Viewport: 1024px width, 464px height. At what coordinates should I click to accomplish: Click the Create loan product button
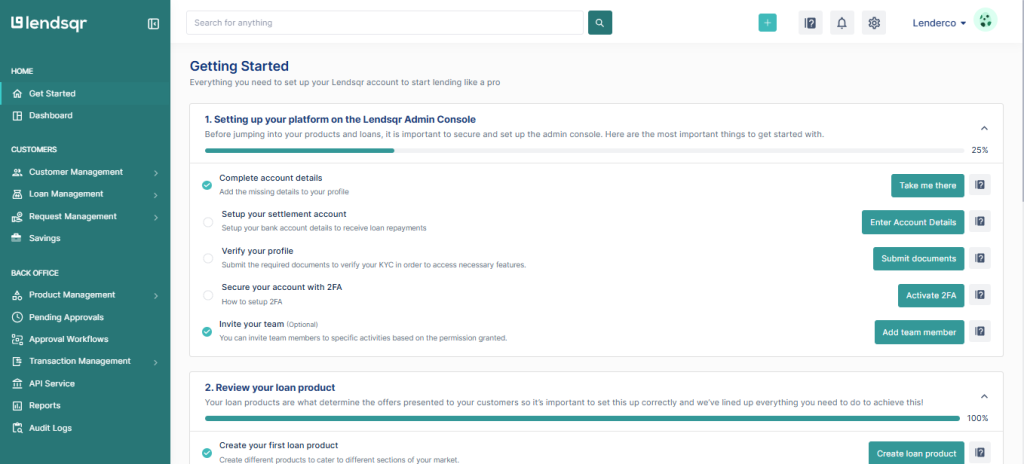[x=916, y=453]
